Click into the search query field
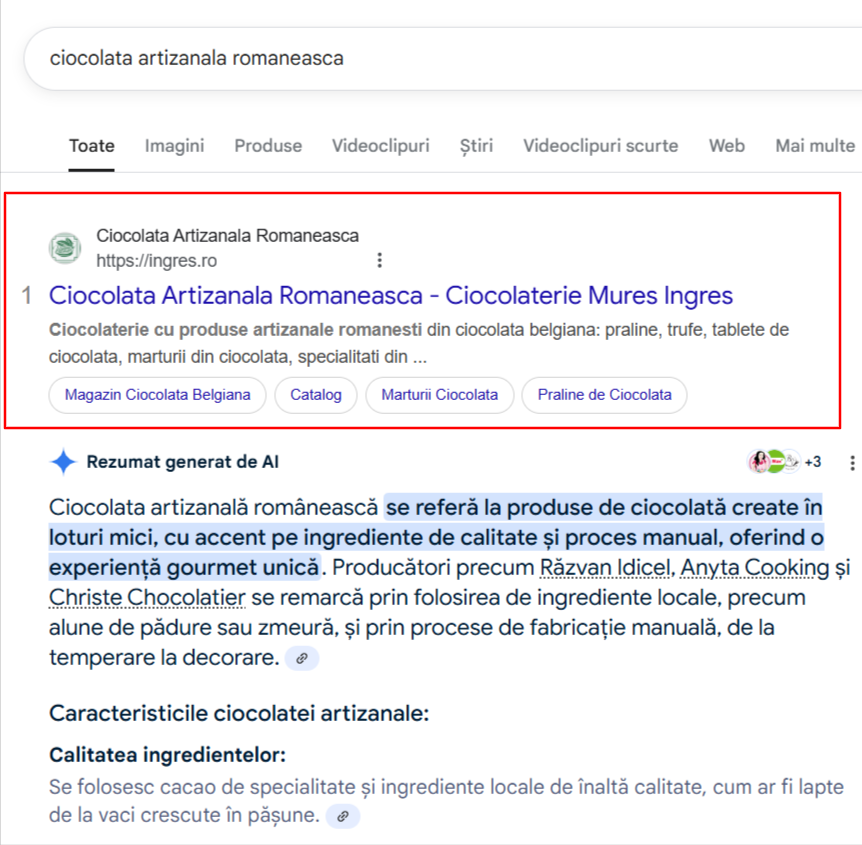The width and height of the screenshot is (862, 845). pos(443,58)
